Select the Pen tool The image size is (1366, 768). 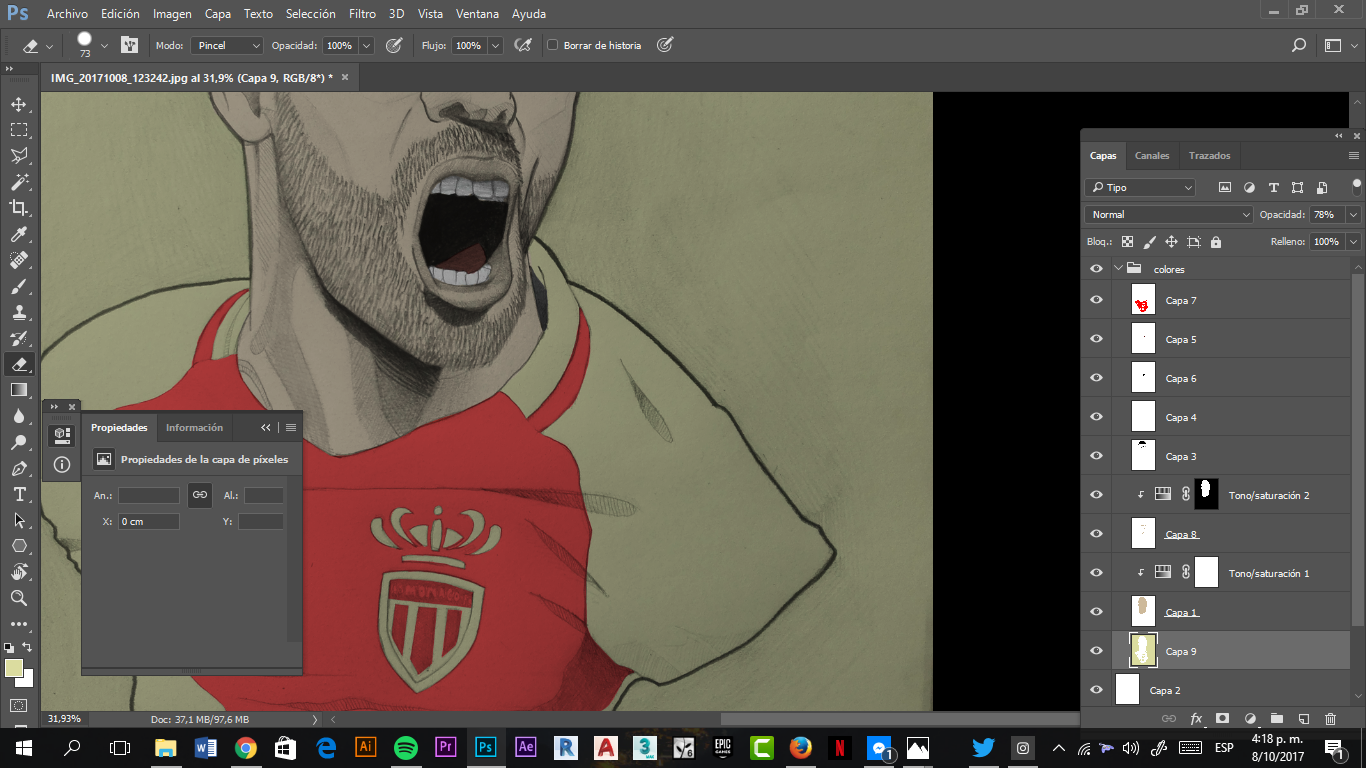18,468
